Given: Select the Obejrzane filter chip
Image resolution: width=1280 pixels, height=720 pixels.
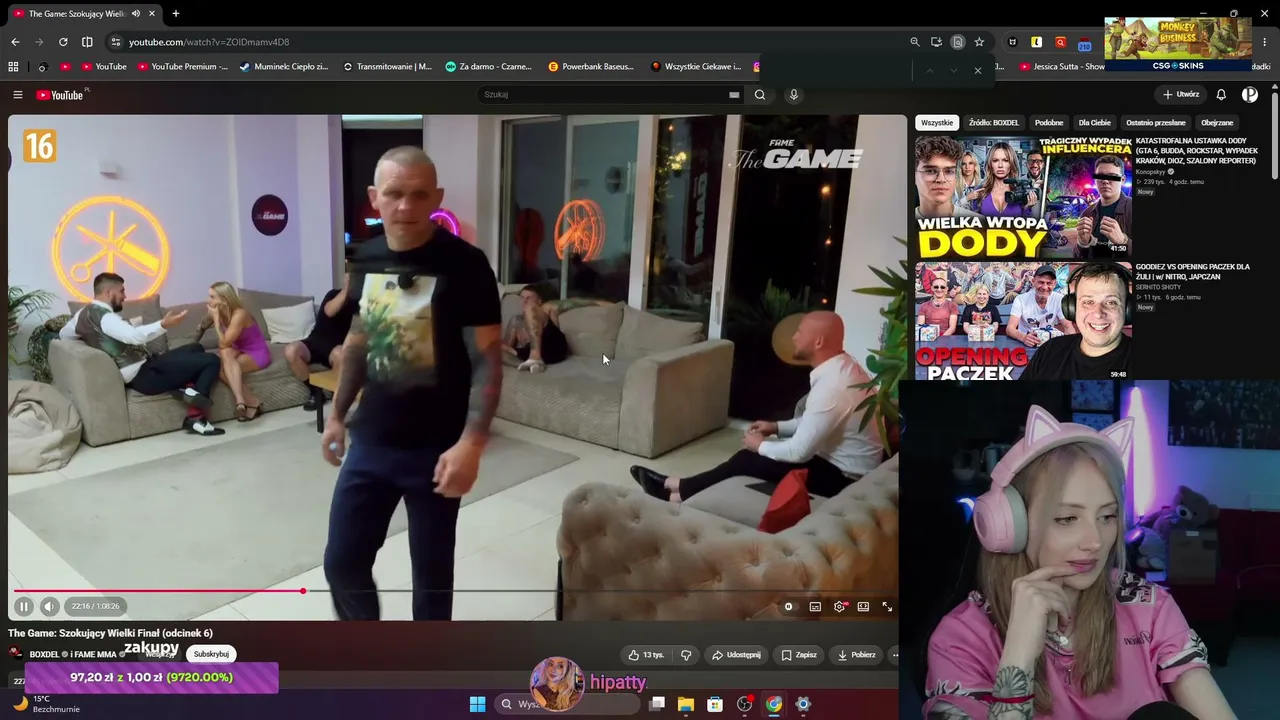Looking at the screenshot, I should pyautogui.click(x=1217, y=123).
